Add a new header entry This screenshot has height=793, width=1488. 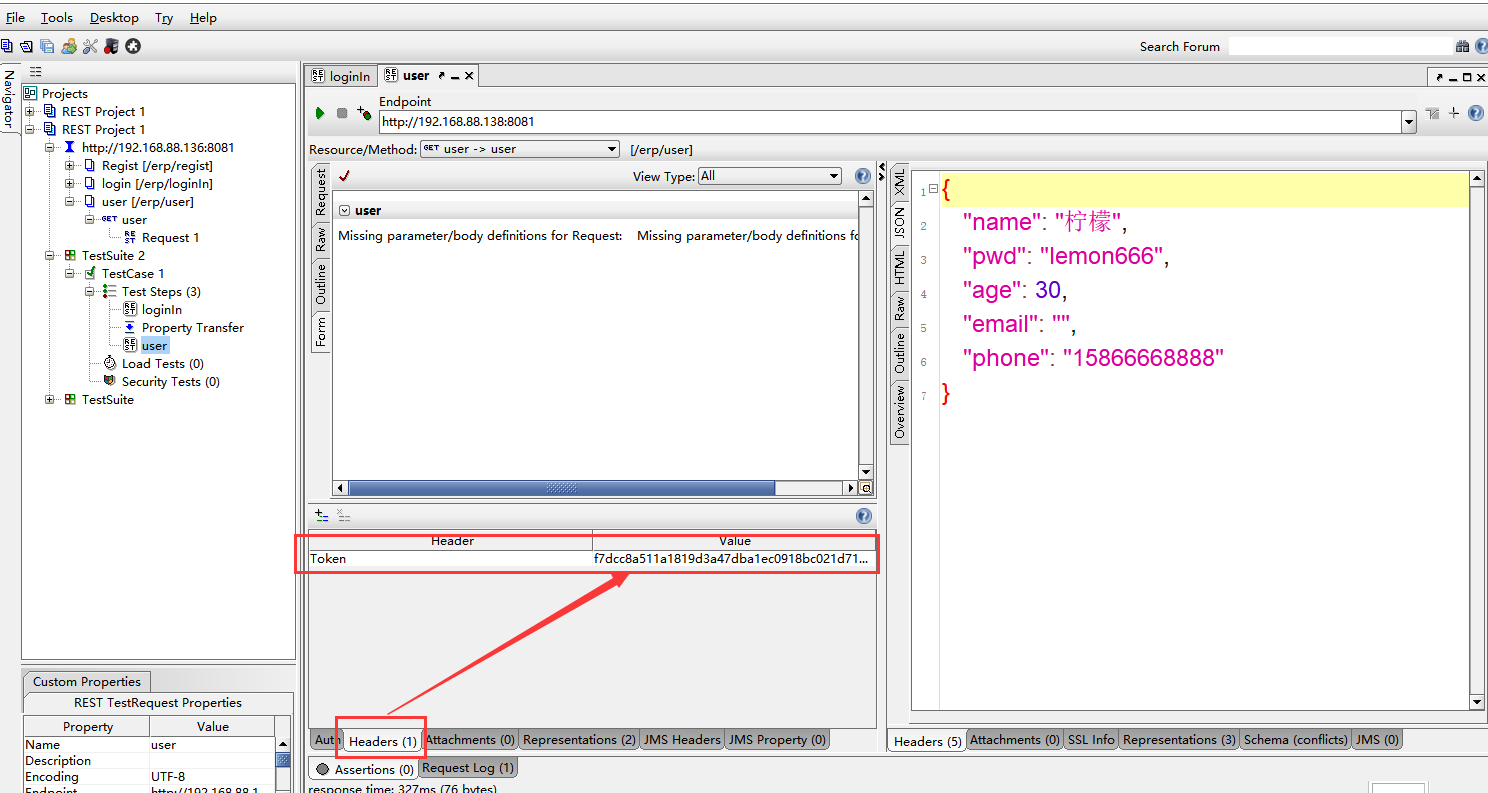tap(321, 516)
